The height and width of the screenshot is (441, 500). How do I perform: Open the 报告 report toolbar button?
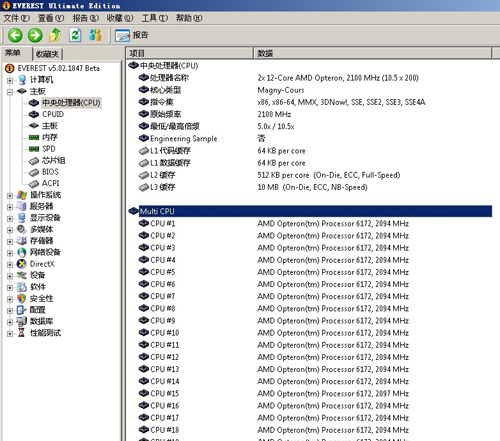[x=131, y=35]
